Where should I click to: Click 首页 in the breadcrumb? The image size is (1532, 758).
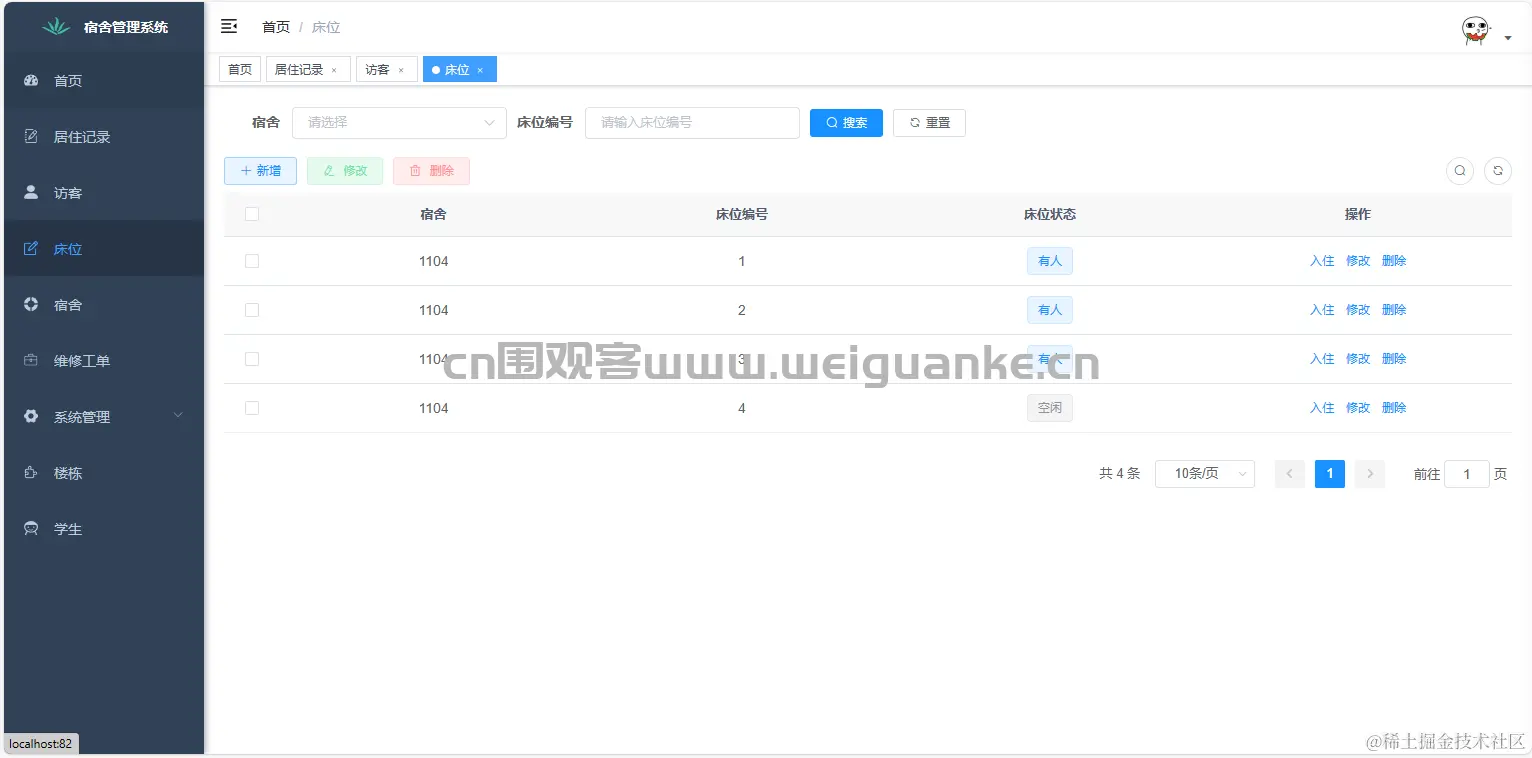tap(276, 27)
